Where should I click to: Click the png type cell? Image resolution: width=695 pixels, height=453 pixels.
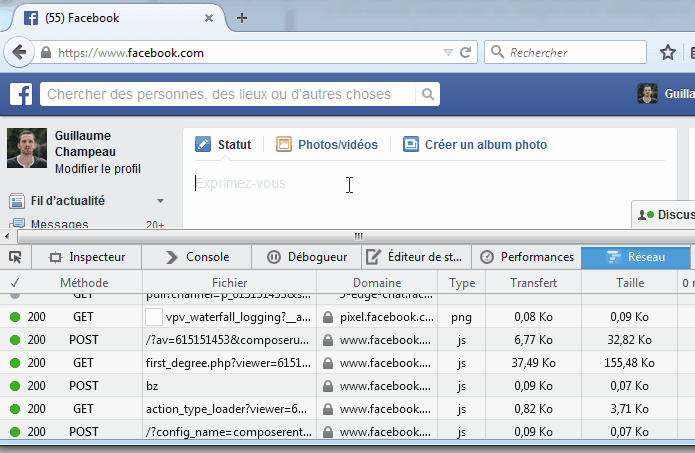click(x=461, y=317)
